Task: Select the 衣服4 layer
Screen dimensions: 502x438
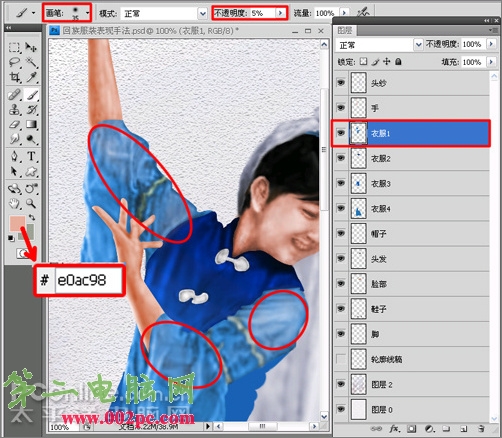Action: pyautogui.click(x=412, y=208)
